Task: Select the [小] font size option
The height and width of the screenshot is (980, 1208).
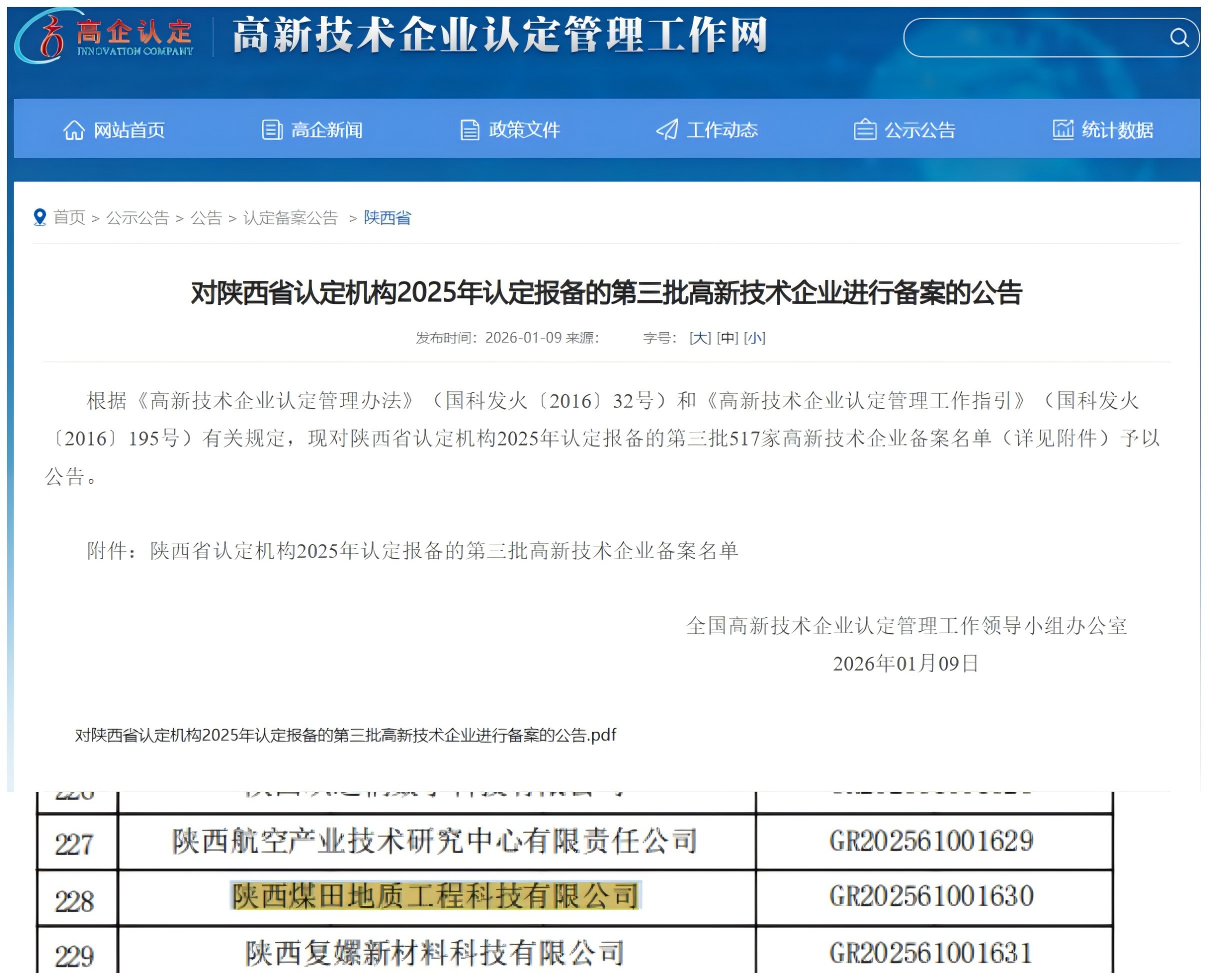Action: [755, 338]
